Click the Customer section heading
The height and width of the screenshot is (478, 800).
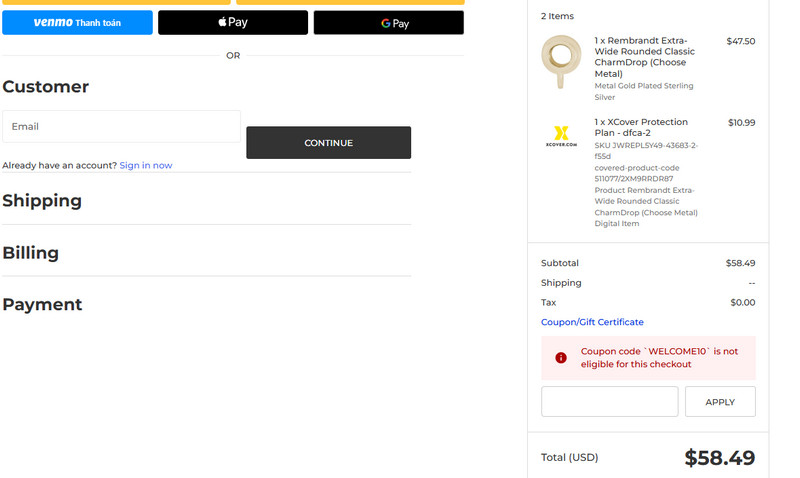point(46,87)
